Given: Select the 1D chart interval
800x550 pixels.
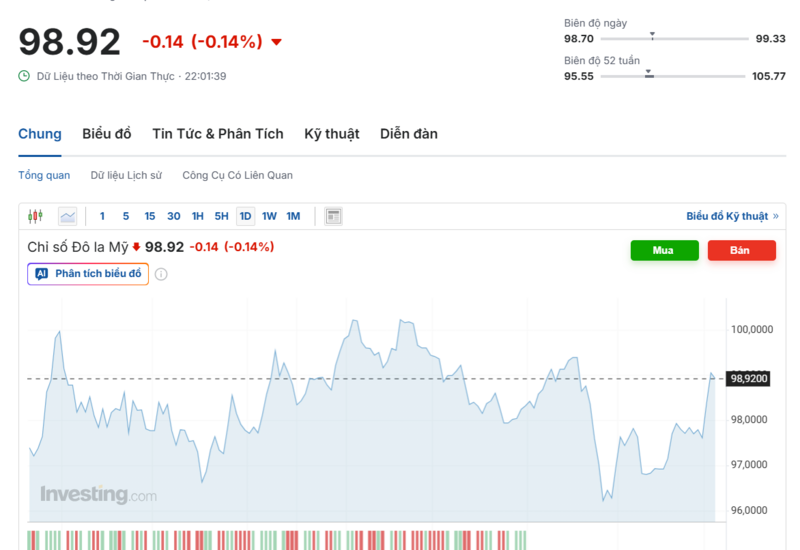Looking at the screenshot, I should tap(245, 216).
